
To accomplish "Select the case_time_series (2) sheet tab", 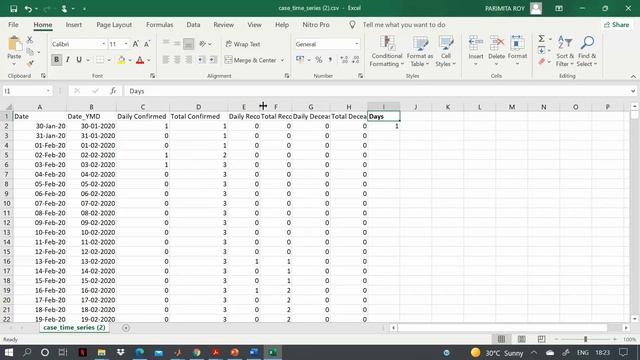I will point(74,327).
